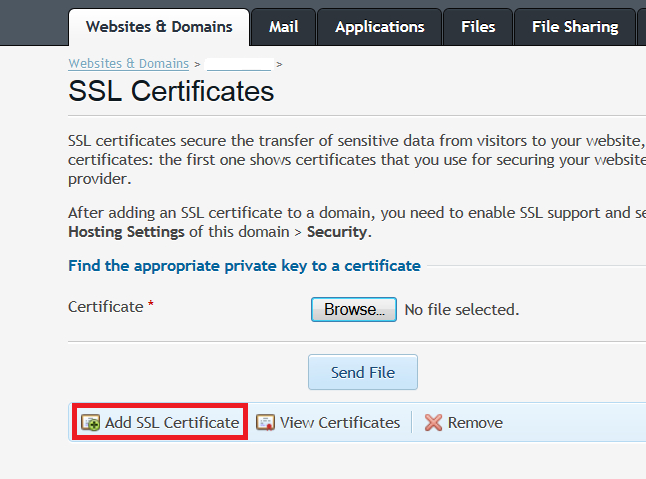This screenshot has height=479, width=646.
Task: Open the Applications tab
Action: point(379,27)
